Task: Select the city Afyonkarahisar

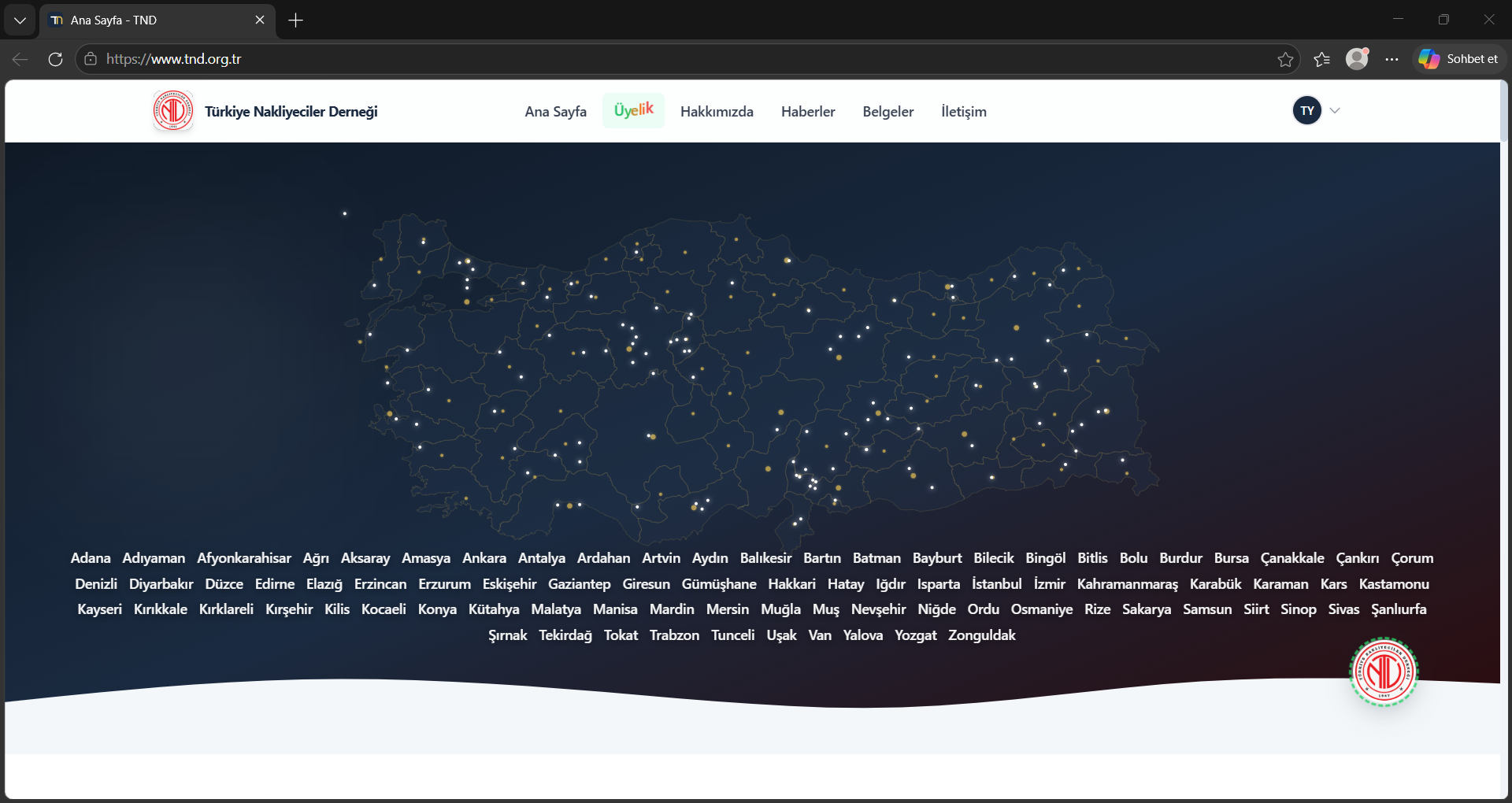Action: 244,558
